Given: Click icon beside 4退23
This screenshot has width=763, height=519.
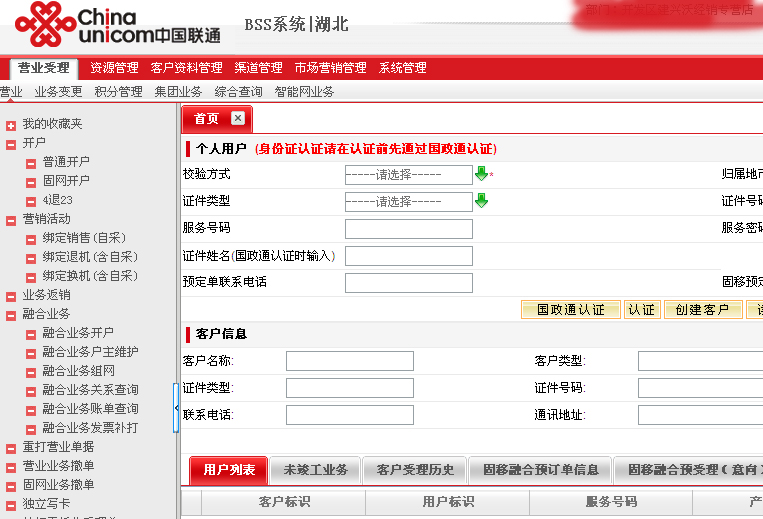Looking at the screenshot, I should click(31, 201).
